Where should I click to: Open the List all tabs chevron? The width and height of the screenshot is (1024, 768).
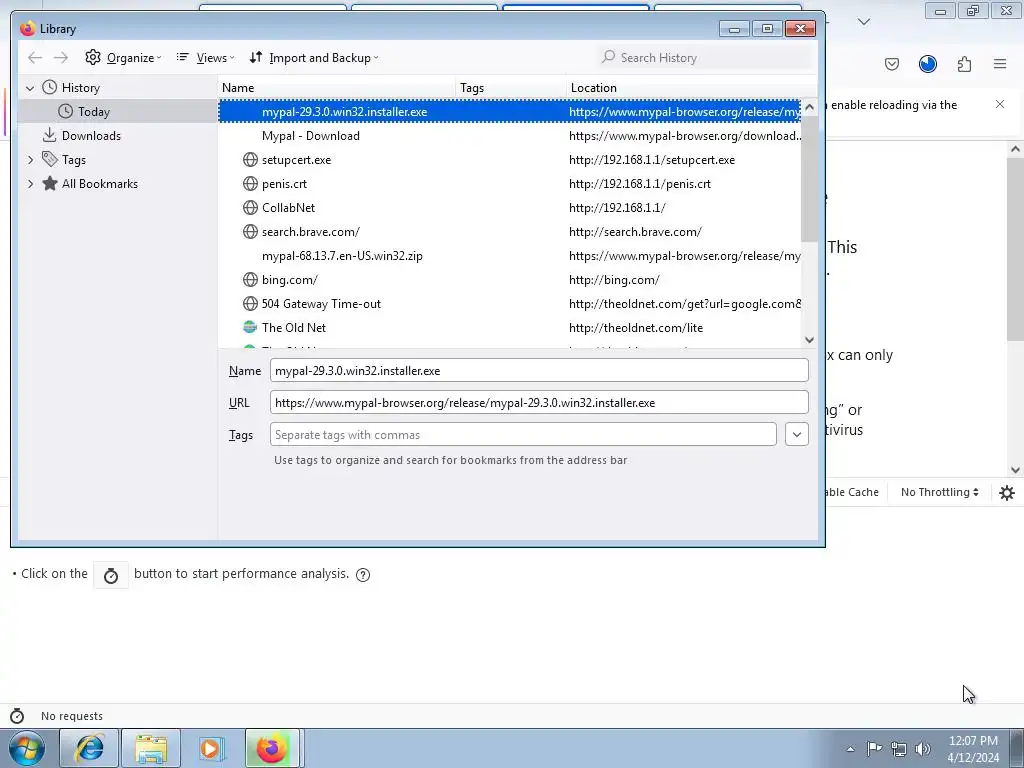click(864, 22)
